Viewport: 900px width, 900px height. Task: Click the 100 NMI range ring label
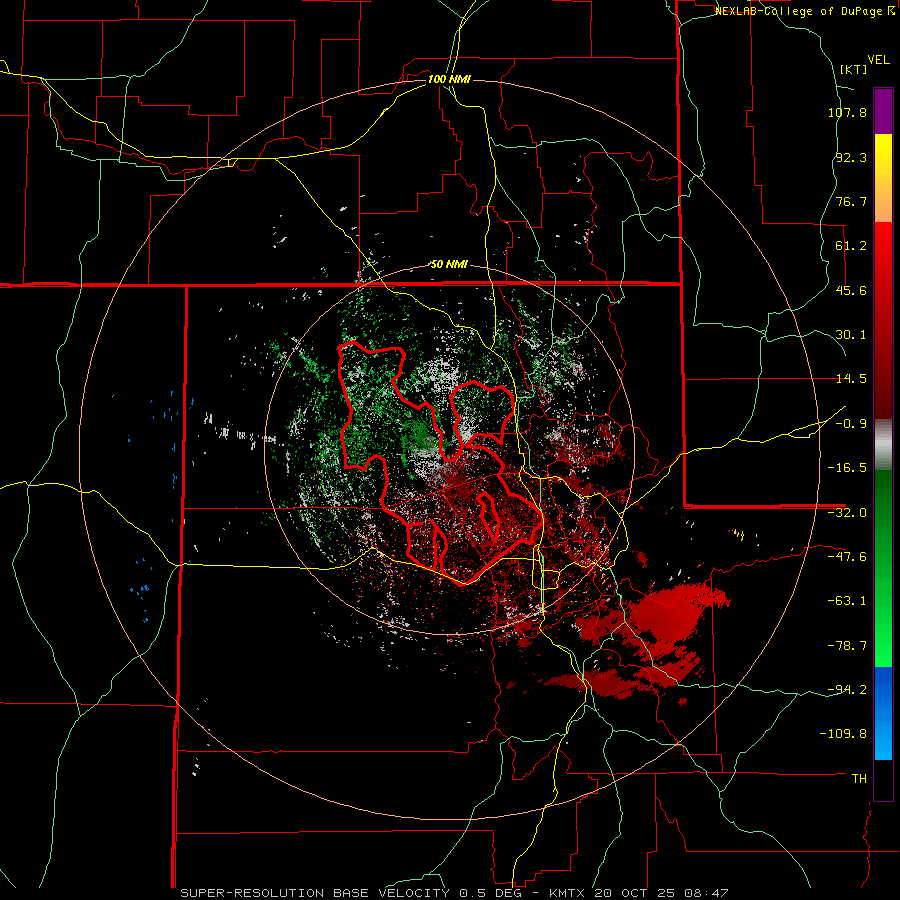tap(449, 79)
